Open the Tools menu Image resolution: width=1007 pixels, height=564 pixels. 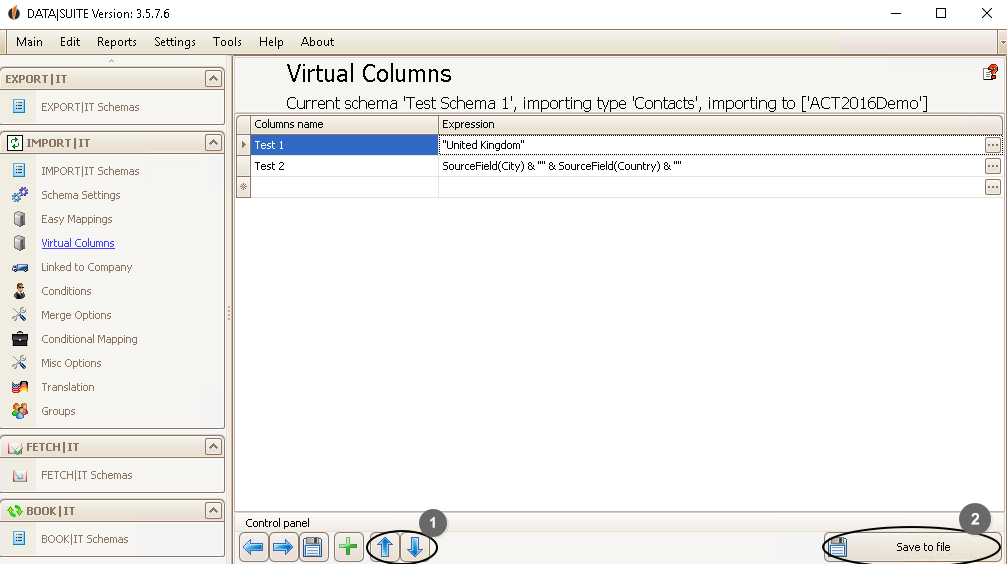tap(227, 42)
